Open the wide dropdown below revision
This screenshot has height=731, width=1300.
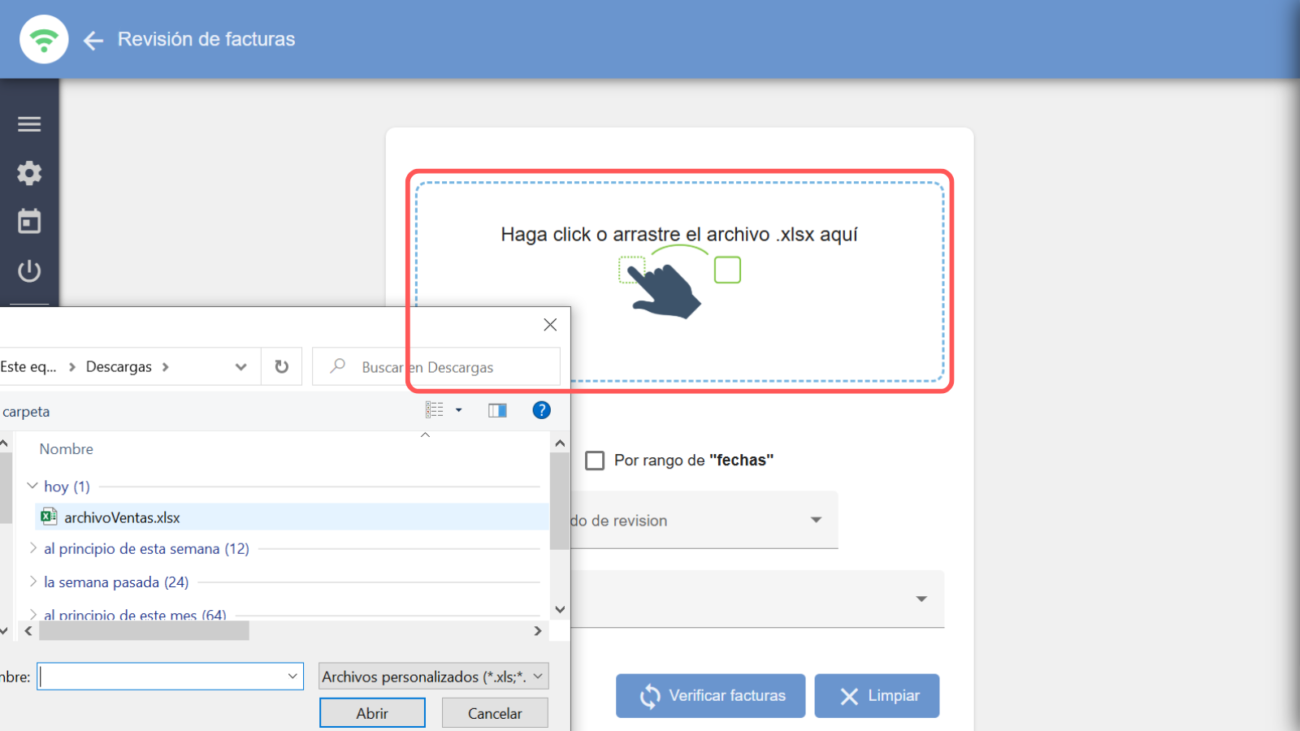coord(757,599)
